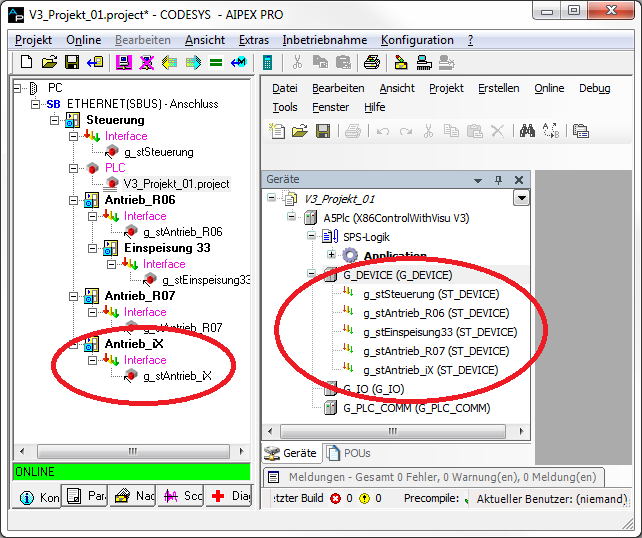642x538 pixels.
Task: Click the horizontal scrollbar in AIPEX tree
Action: (x=133, y=451)
